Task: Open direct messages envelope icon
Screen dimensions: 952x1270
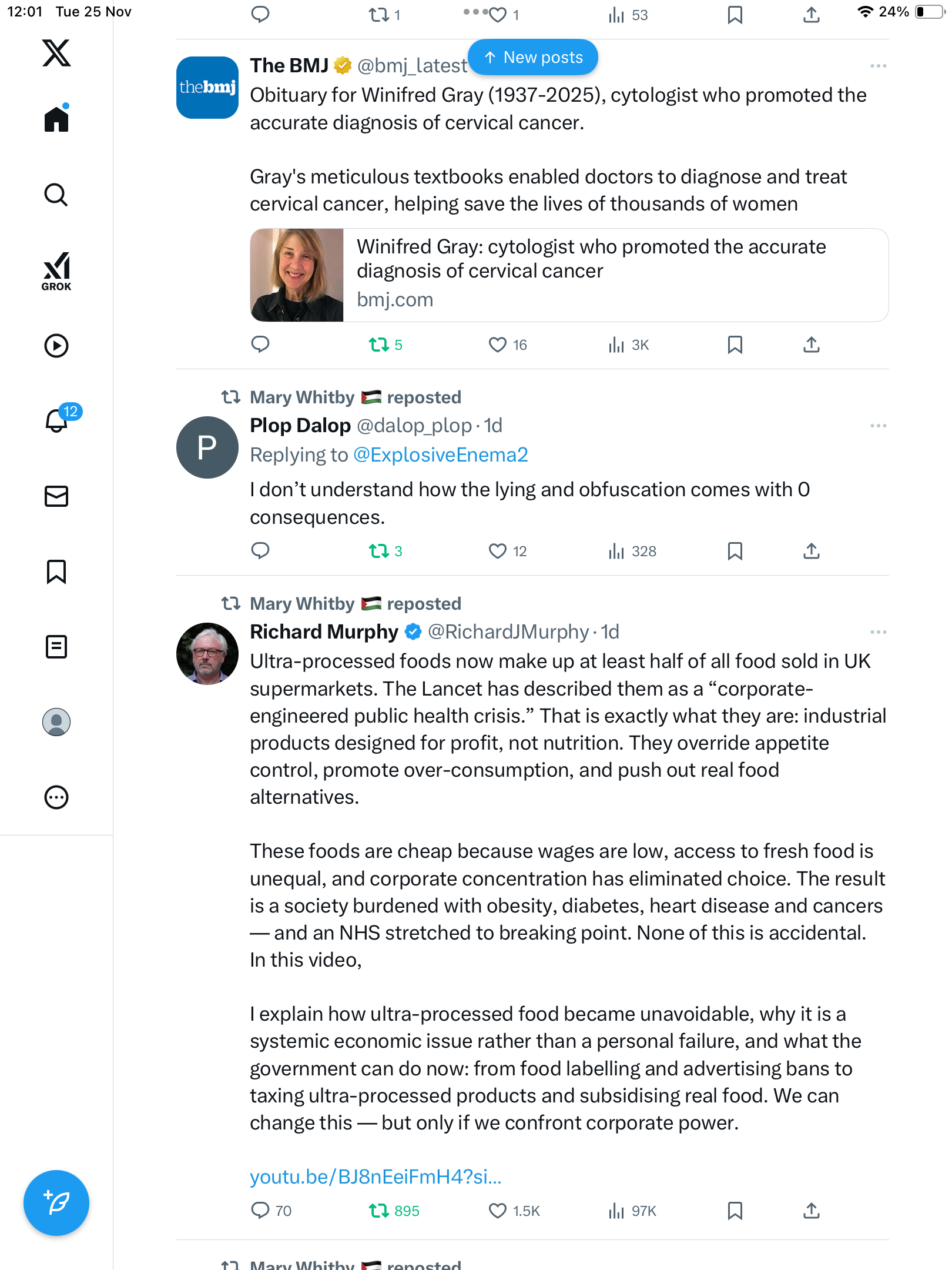Action: [x=56, y=496]
